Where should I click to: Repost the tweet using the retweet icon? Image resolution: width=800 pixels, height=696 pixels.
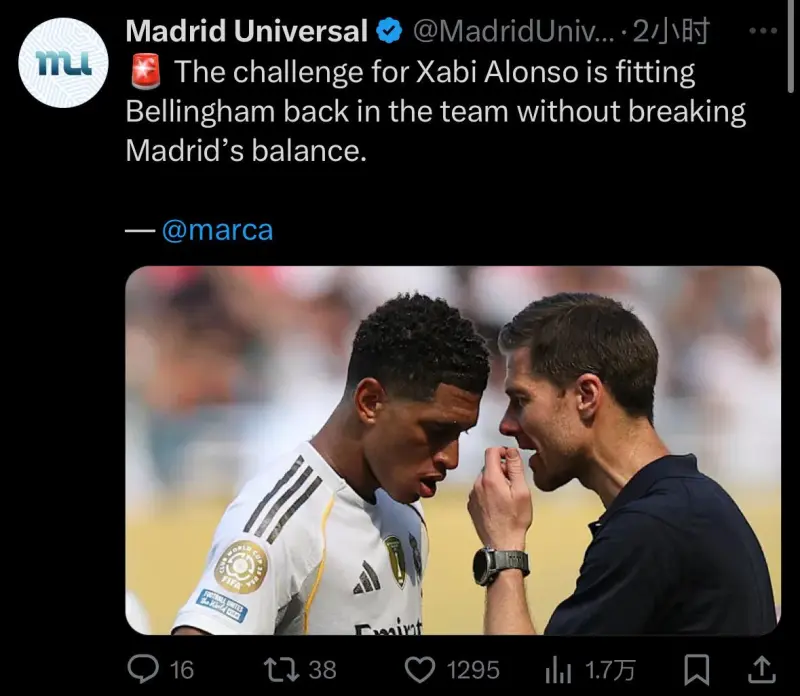281,669
